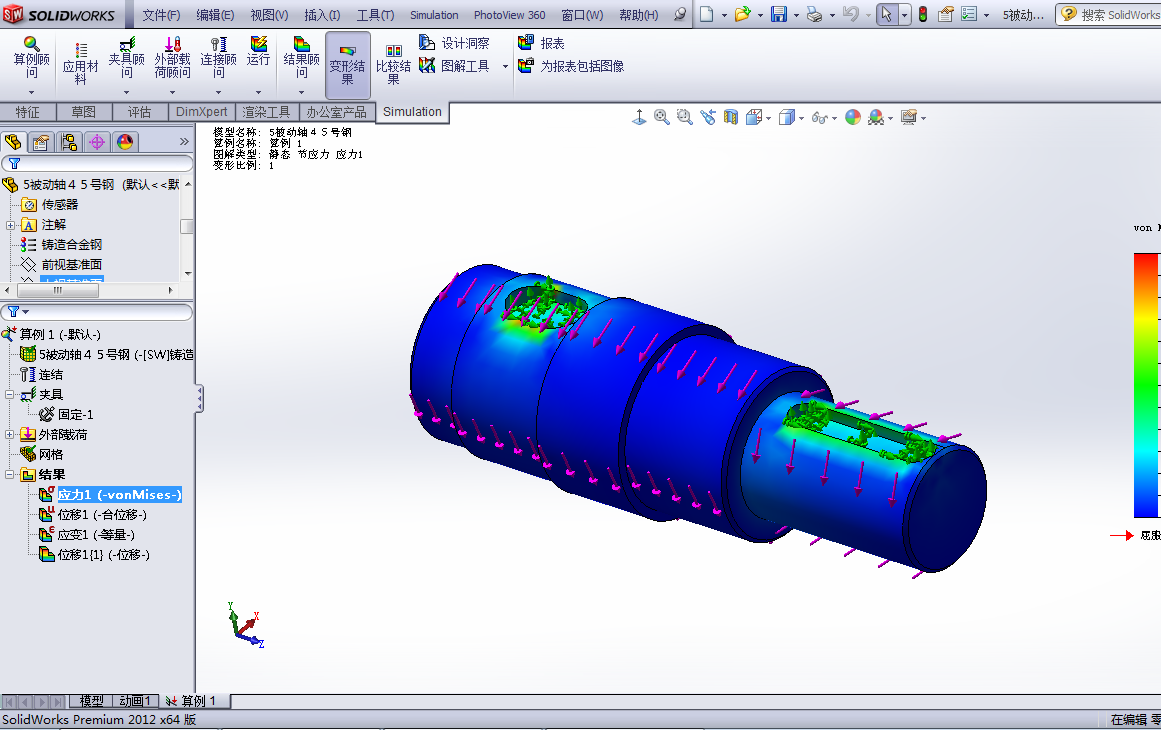Screen dimensions: 1161x730
Task: Open the PhotoView 360 menu
Action: pyautogui.click(x=509, y=15)
